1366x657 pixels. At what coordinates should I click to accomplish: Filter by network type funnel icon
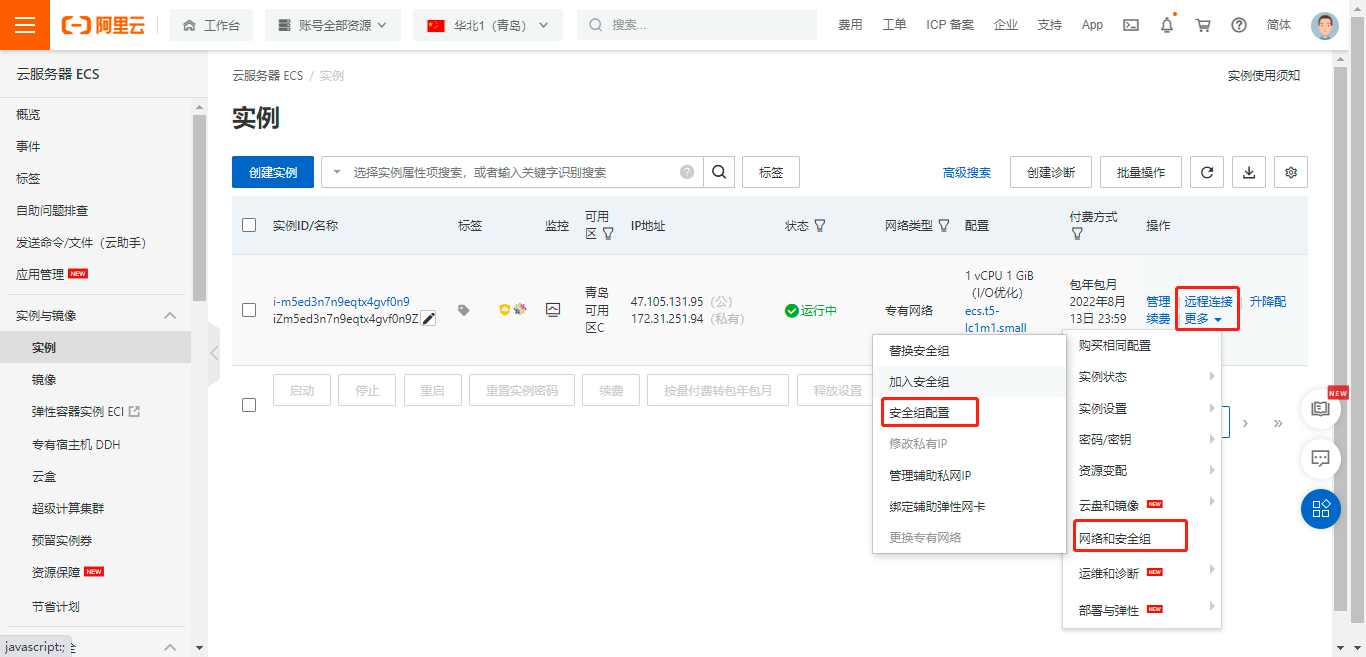click(943, 226)
